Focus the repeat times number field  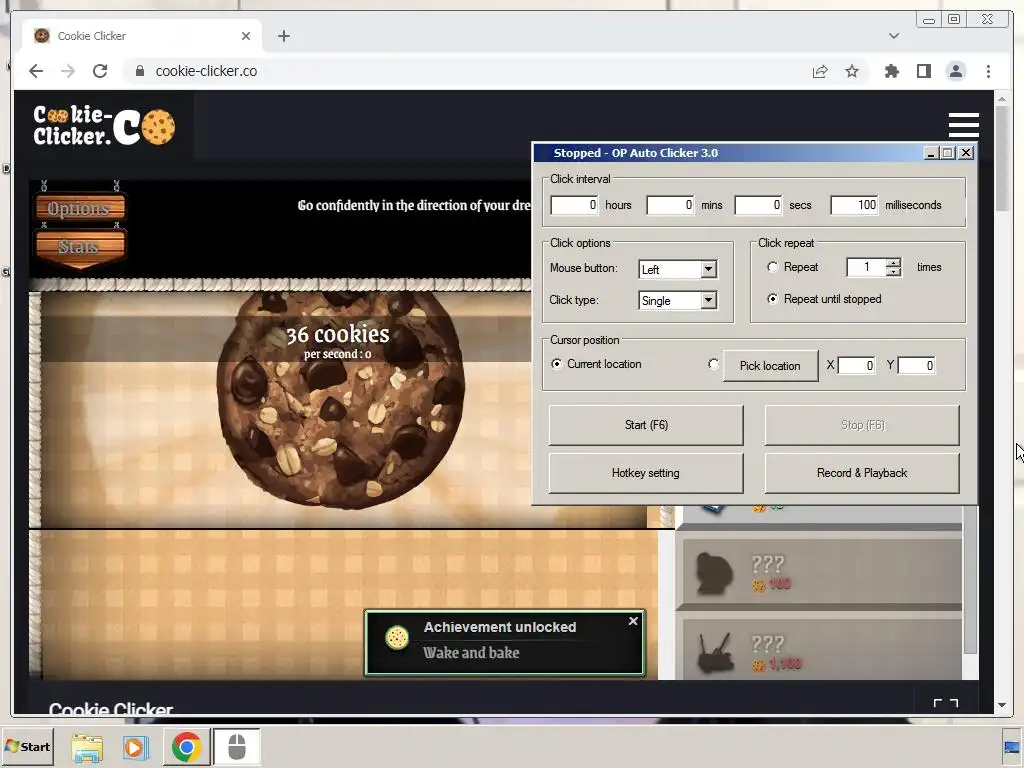pos(866,267)
